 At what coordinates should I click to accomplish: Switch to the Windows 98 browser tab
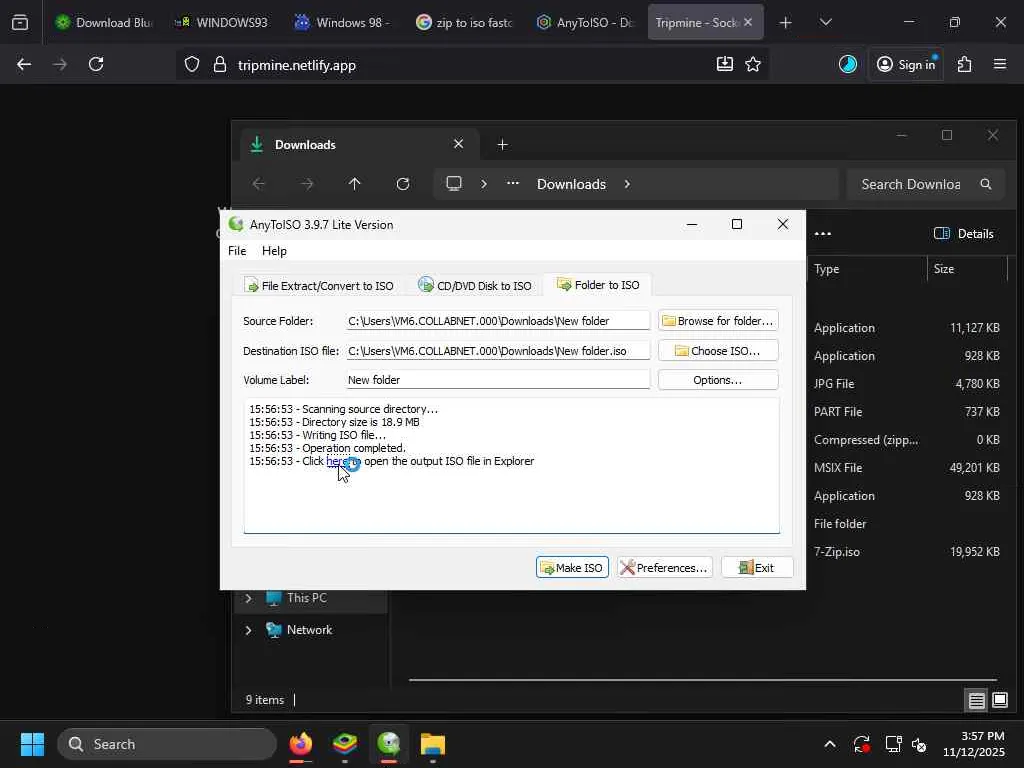(x=342, y=22)
